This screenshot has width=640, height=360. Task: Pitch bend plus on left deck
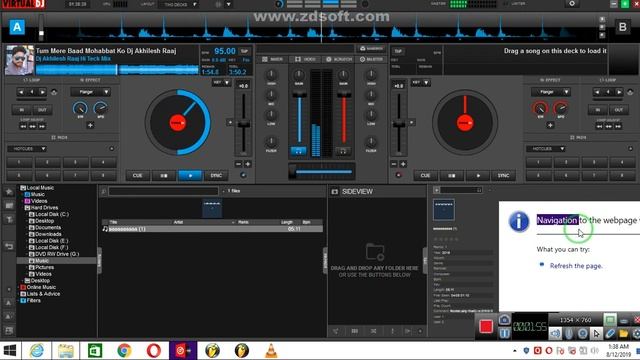click(247, 164)
